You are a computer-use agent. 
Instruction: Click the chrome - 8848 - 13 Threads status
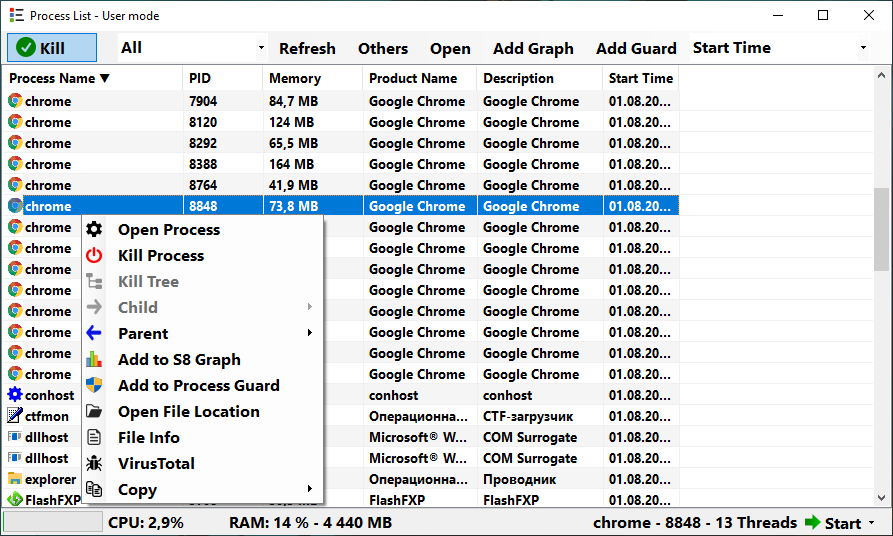(x=695, y=522)
